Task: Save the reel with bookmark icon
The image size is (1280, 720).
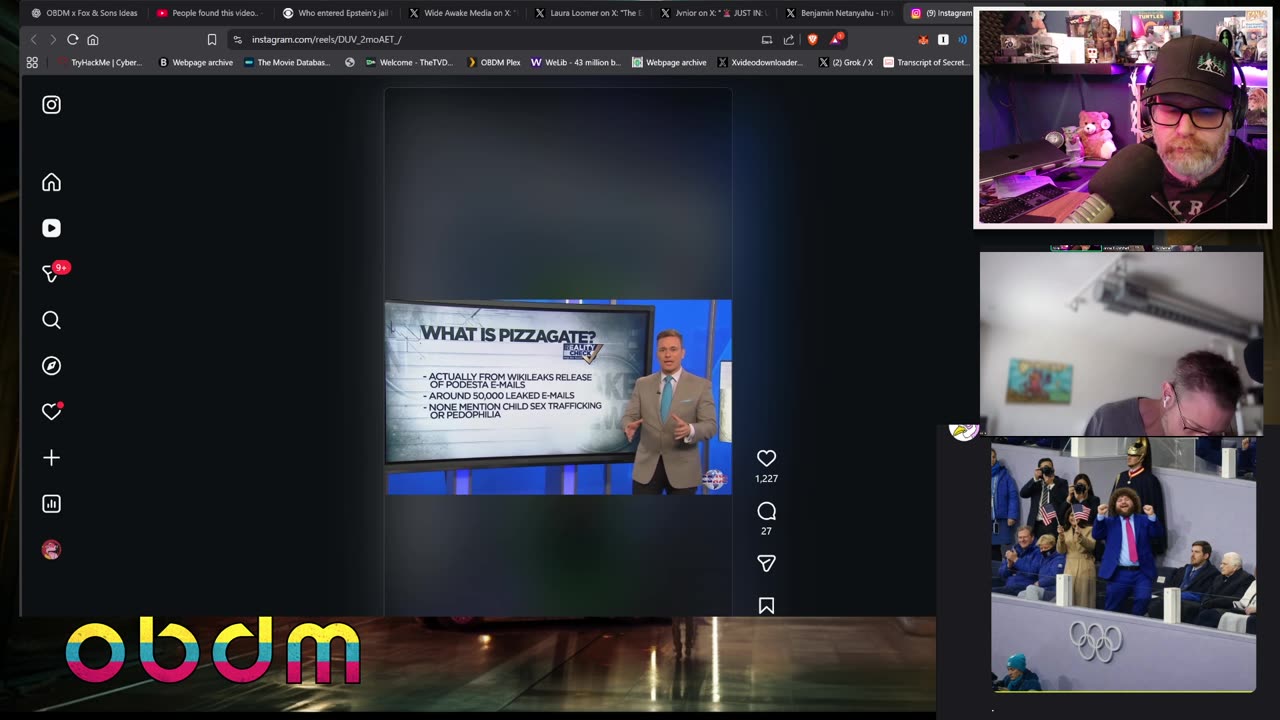Action: click(766, 606)
